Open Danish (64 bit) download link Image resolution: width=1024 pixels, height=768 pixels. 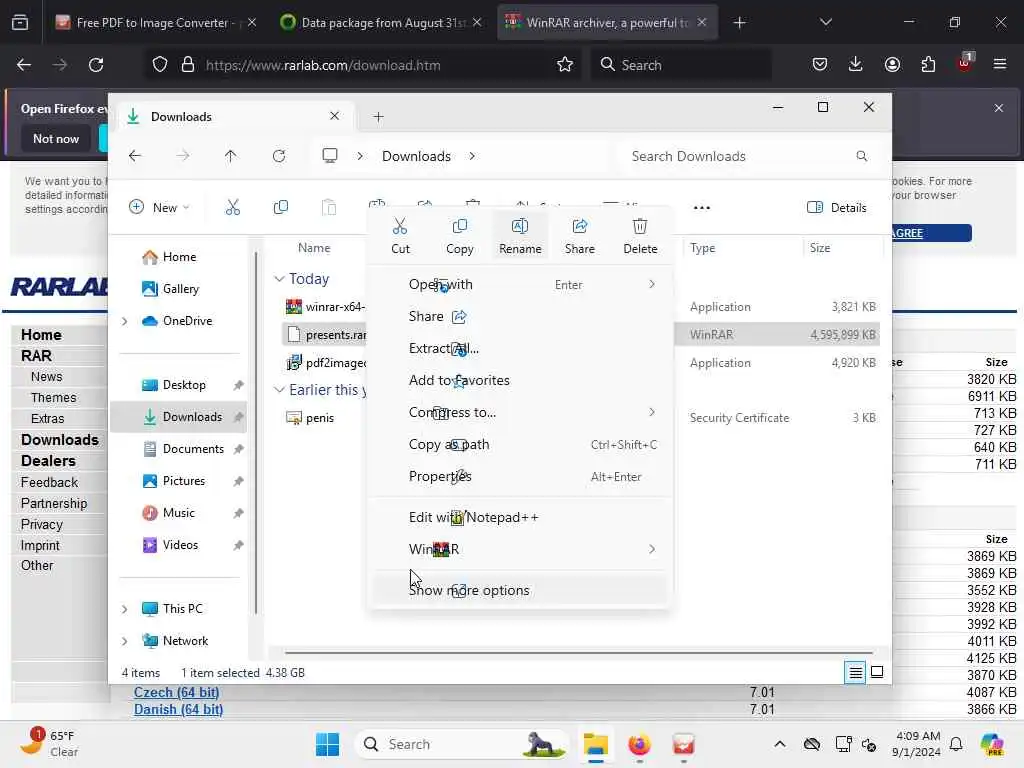[x=178, y=709]
